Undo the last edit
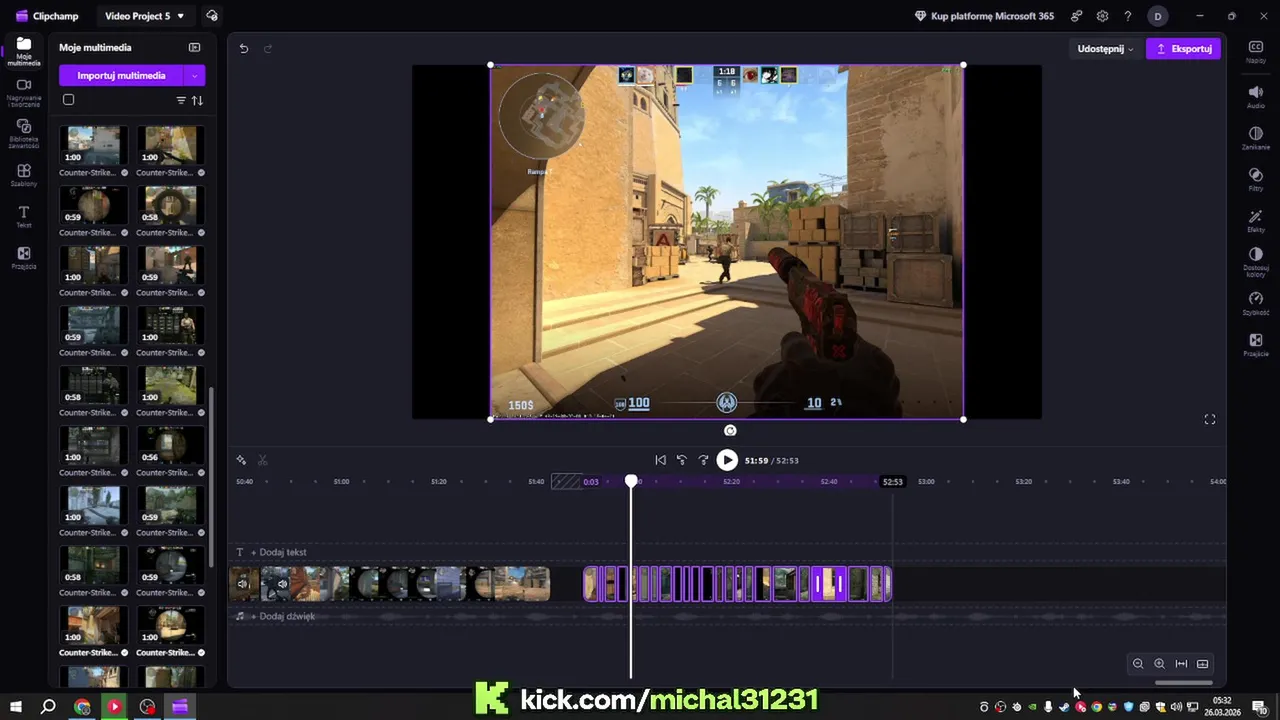 243,48
